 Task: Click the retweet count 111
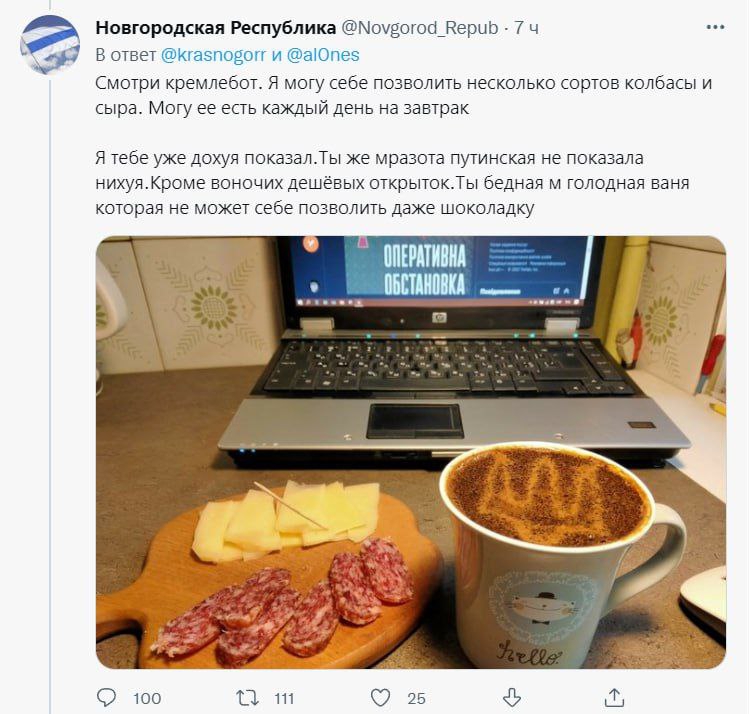[x=284, y=699]
